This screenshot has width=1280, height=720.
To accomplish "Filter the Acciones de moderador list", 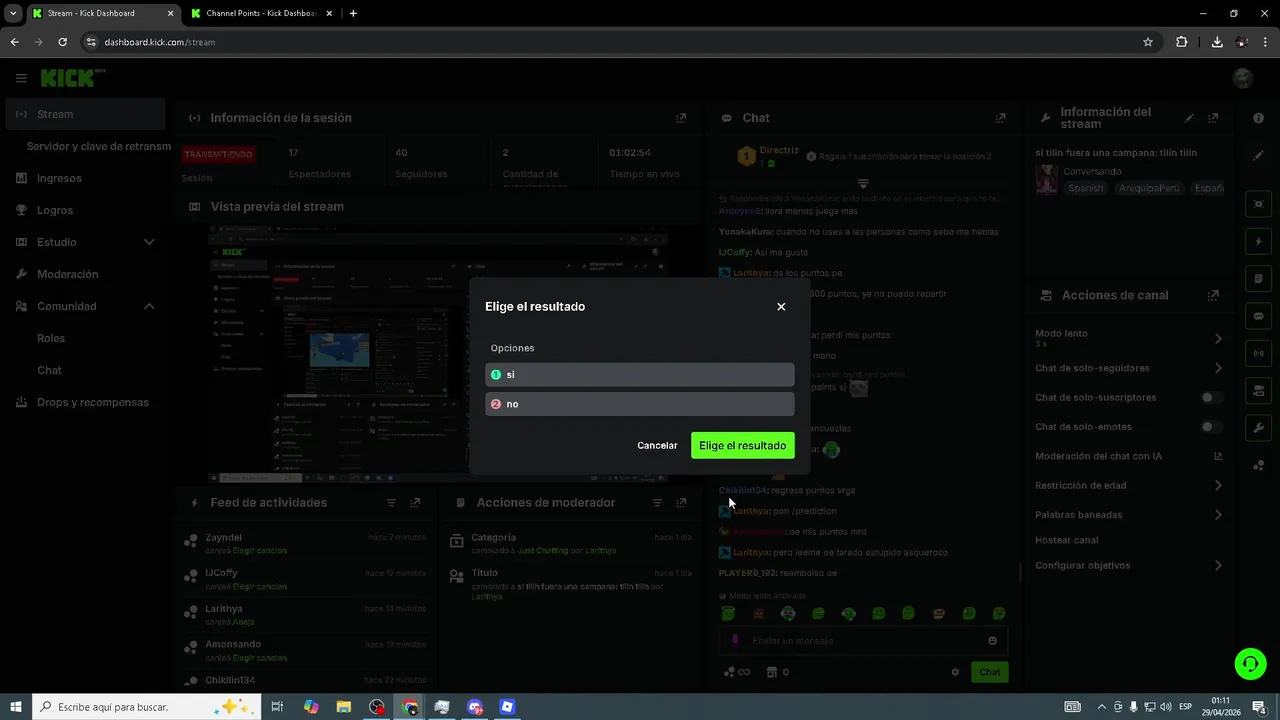I will pos(657,503).
